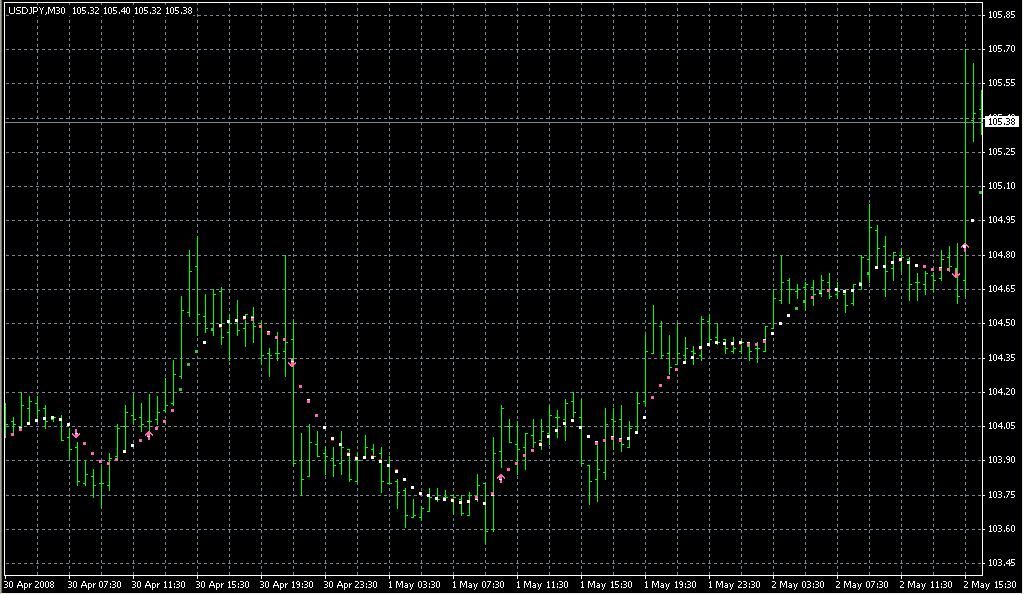The width and height of the screenshot is (1024, 594).
Task: Select the 30 Apr 15:30 time label
Action: 221,583
